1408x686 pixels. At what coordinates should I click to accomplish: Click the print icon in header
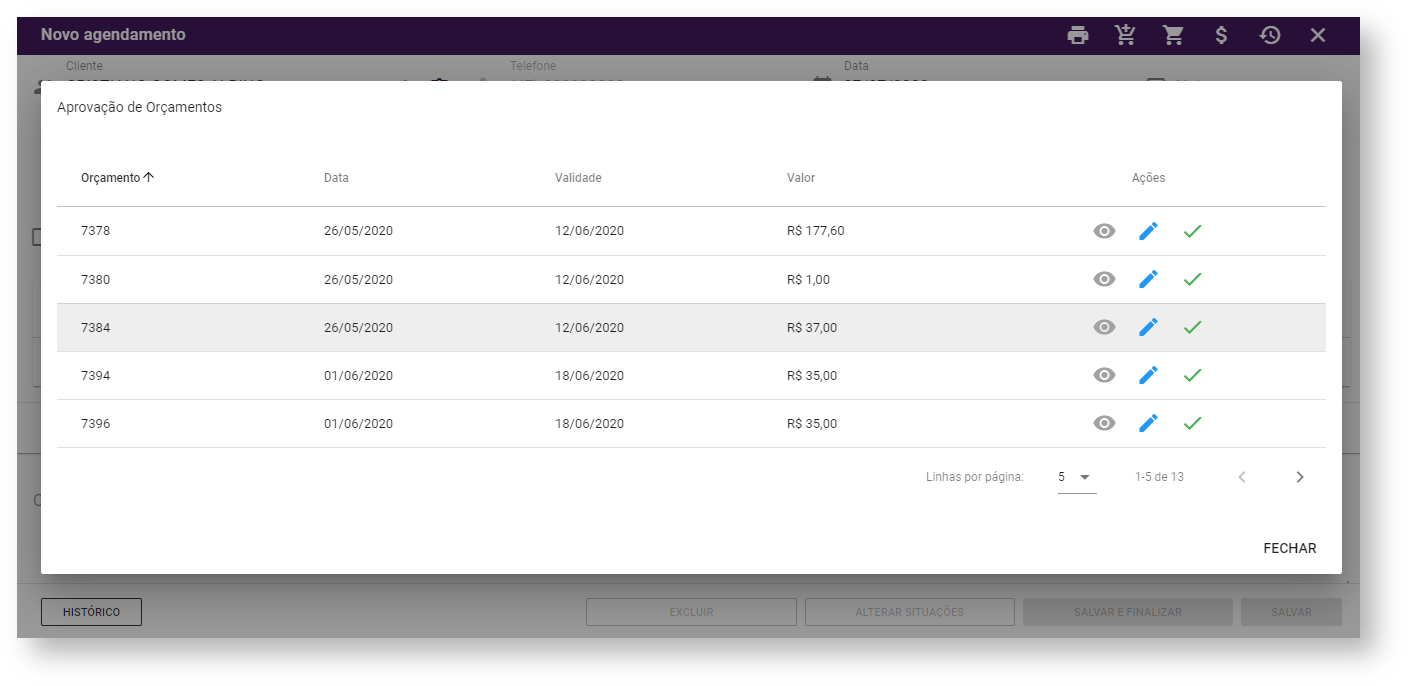[x=1077, y=35]
